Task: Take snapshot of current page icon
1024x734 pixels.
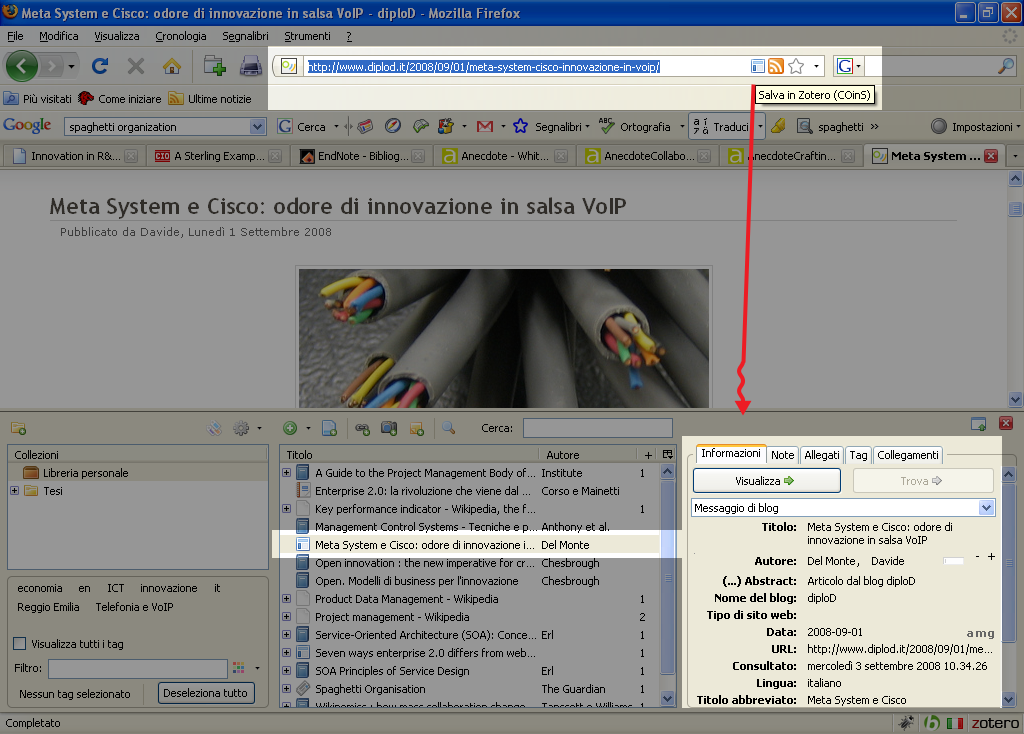Action: (x=389, y=428)
